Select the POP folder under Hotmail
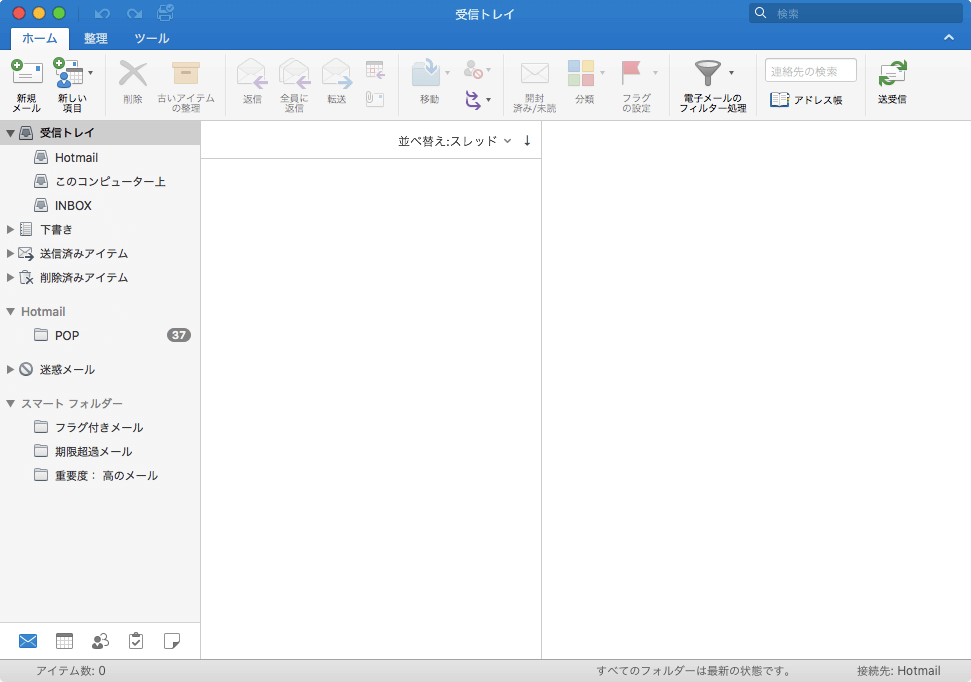The width and height of the screenshot is (971, 682). click(67, 335)
